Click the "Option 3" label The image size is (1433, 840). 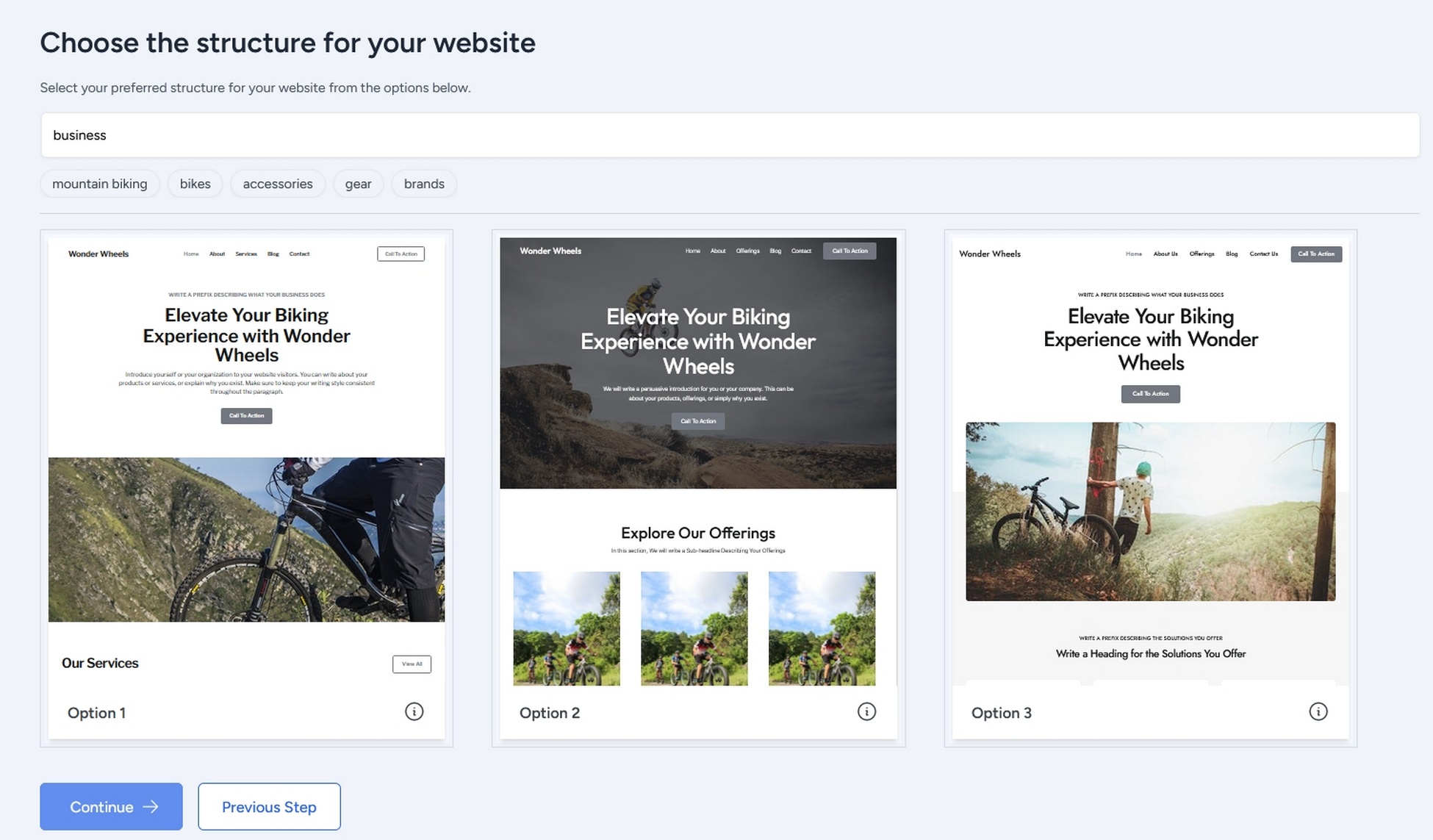coord(1001,712)
